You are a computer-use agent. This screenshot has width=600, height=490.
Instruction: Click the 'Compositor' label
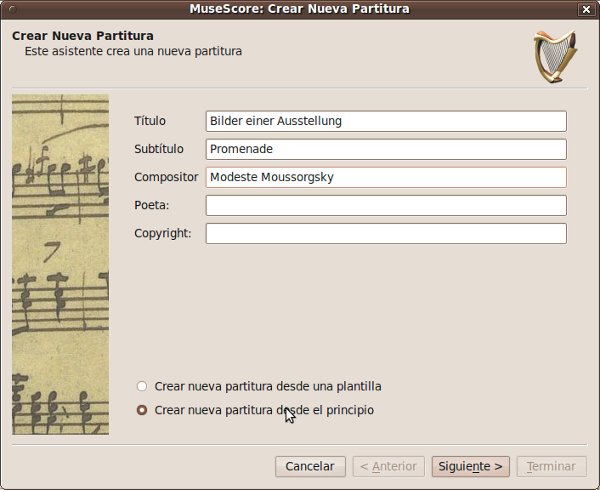click(x=166, y=177)
